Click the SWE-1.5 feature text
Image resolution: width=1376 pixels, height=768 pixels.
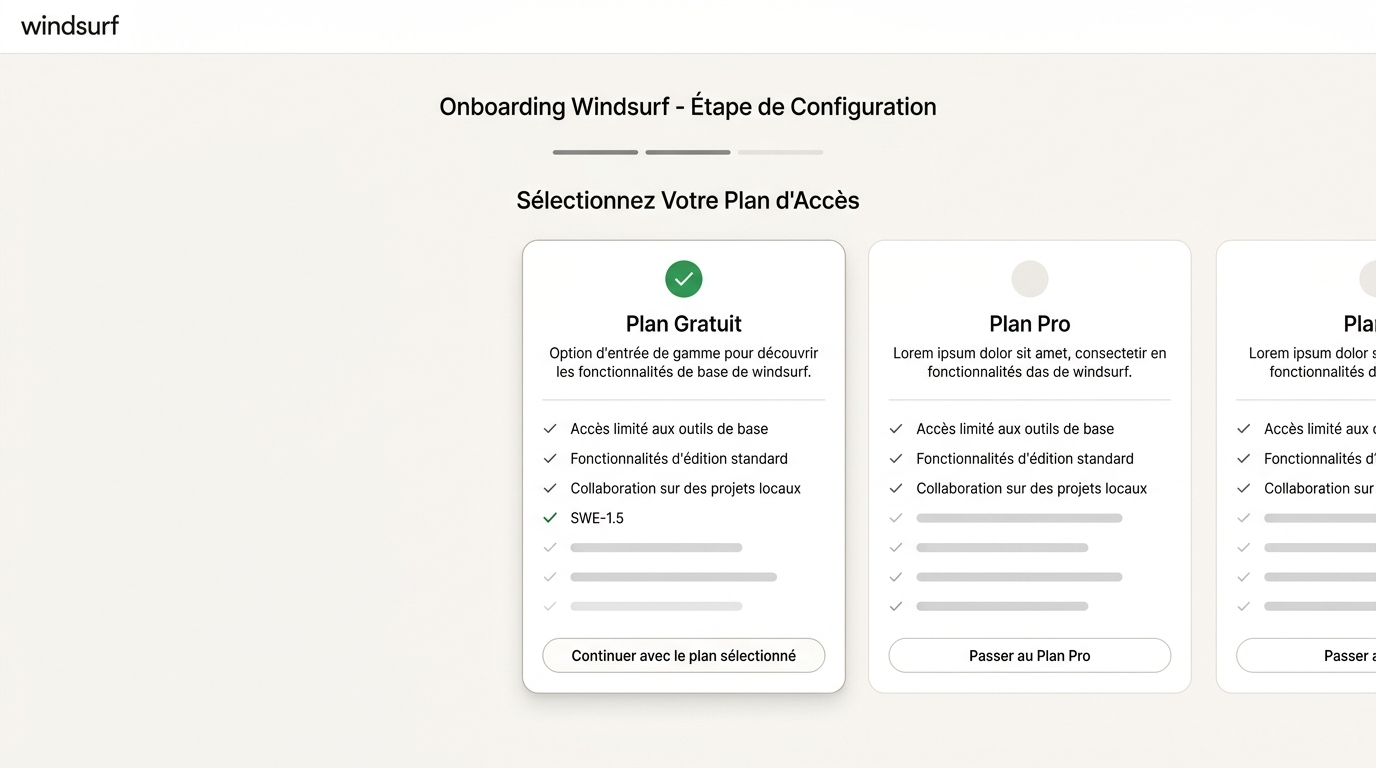tap(597, 518)
